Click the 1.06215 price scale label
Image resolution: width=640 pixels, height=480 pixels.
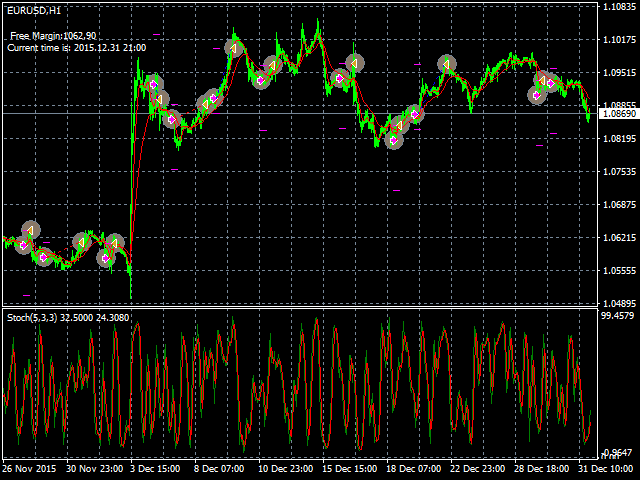click(619, 238)
